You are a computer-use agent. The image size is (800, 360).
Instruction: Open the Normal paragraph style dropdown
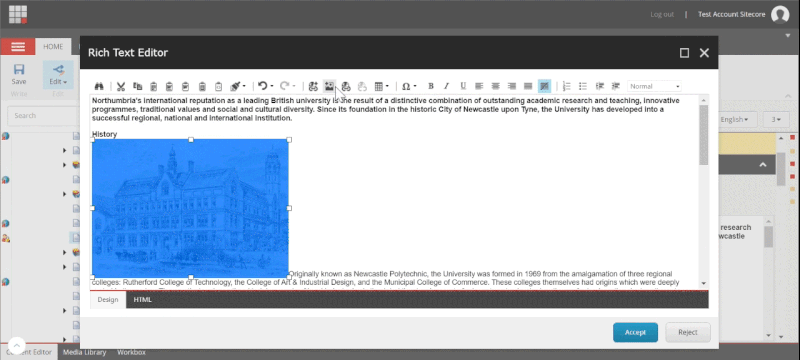[x=655, y=86]
